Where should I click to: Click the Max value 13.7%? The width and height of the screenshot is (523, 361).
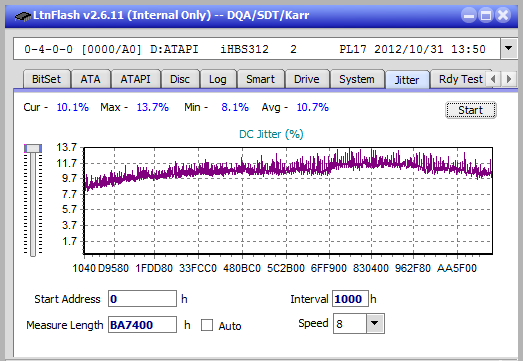[x=152, y=107]
